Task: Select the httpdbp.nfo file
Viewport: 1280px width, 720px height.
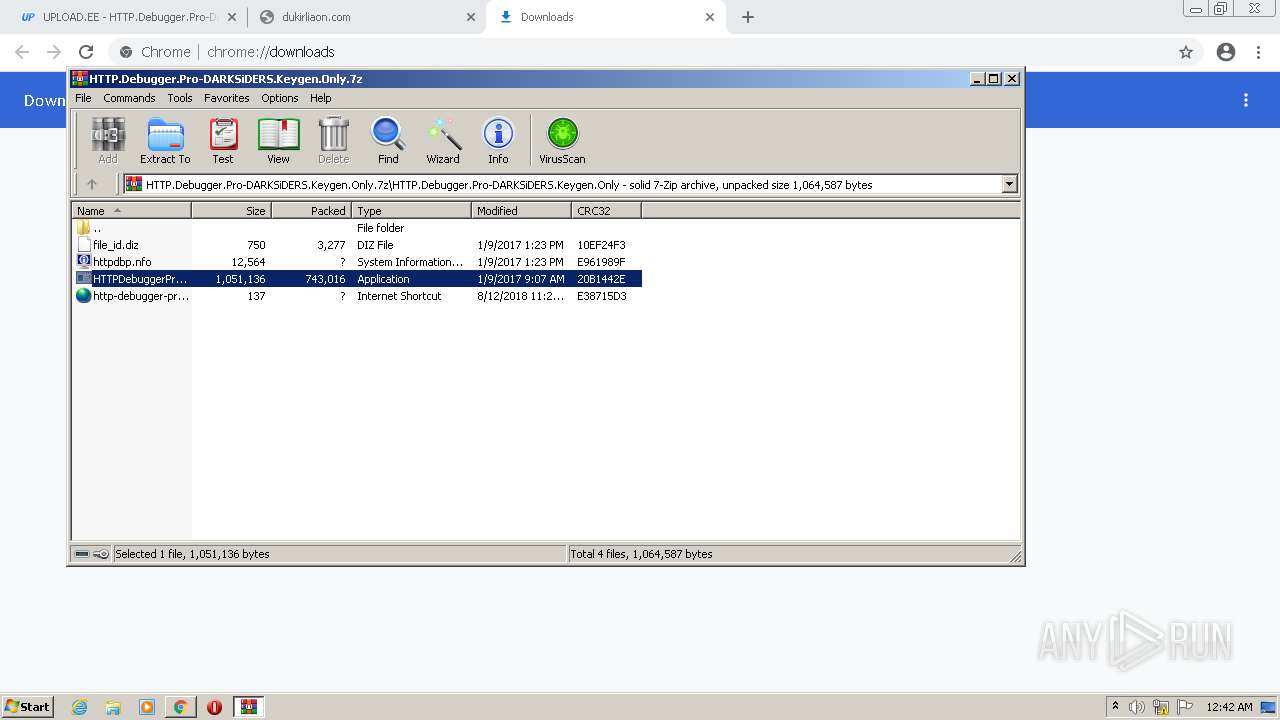Action: (357, 262)
